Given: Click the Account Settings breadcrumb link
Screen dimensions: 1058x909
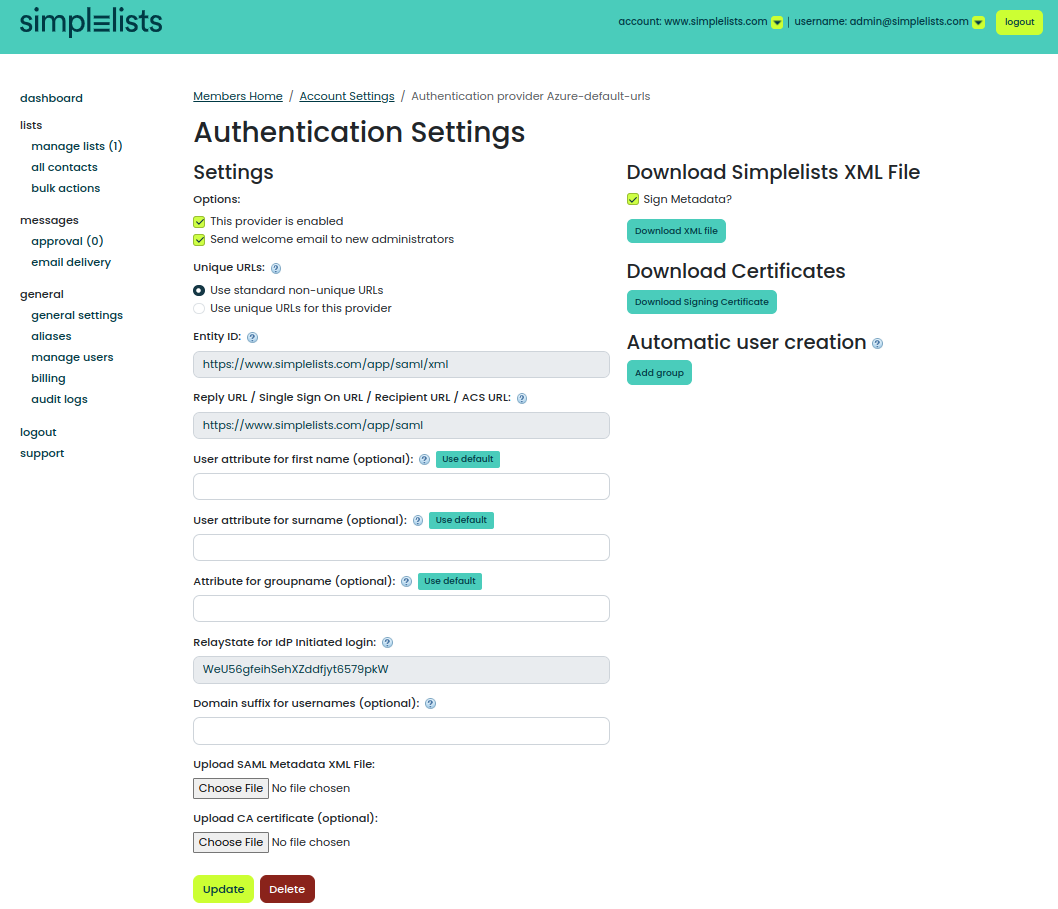Looking at the screenshot, I should click(347, 96).
